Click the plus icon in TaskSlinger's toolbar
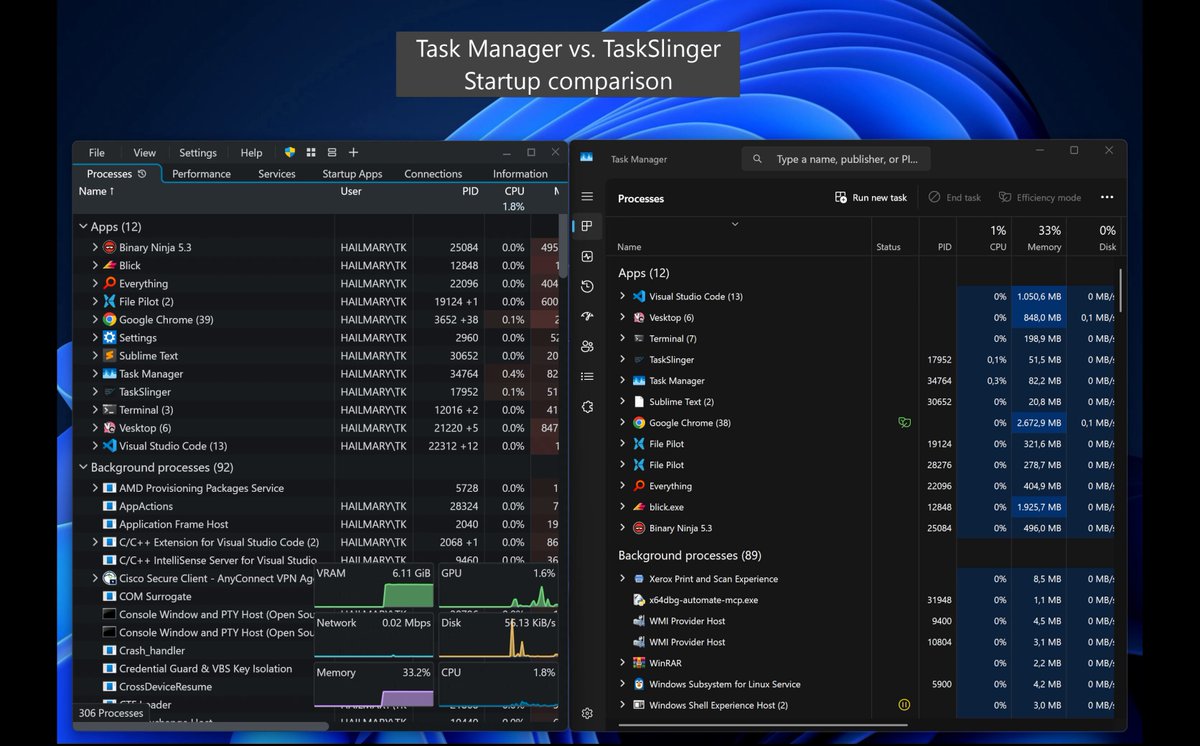This screenshot has height=746, width=1200. point(353,152)
